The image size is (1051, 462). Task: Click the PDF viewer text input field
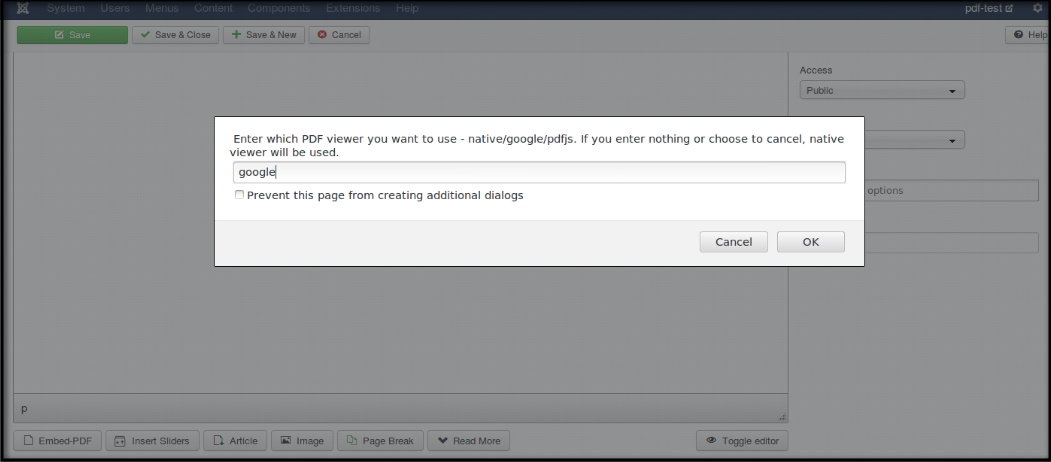pos(540,172)
